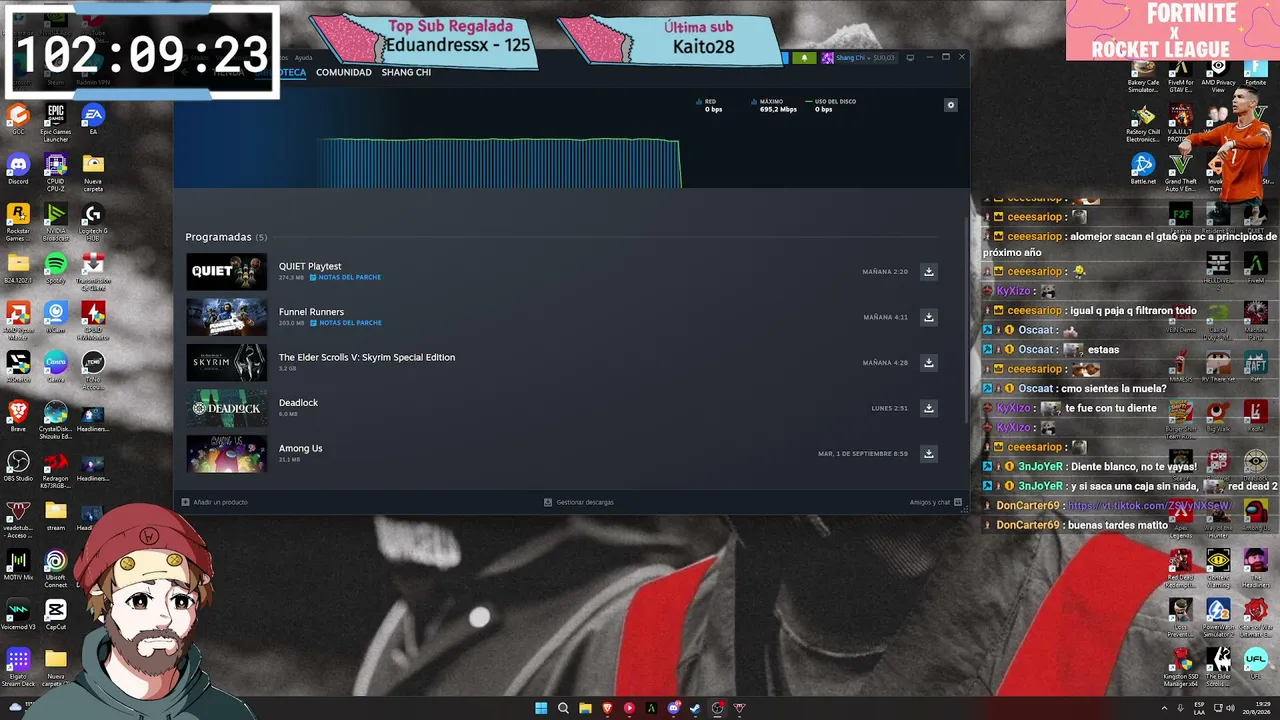Select the Deadlock thumbnail
Viewport: 1280px width, 720px height.
click(x=227, y=408)
